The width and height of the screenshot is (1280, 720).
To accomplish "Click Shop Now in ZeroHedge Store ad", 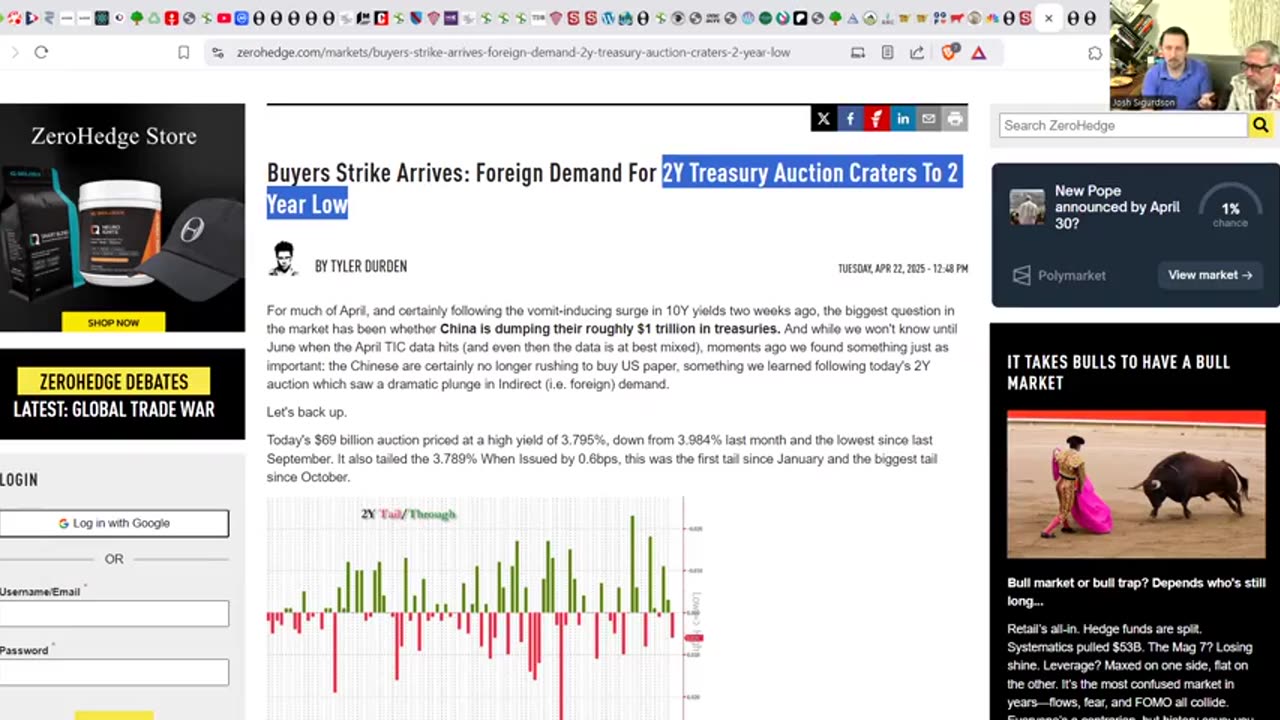I will (113, 322).
